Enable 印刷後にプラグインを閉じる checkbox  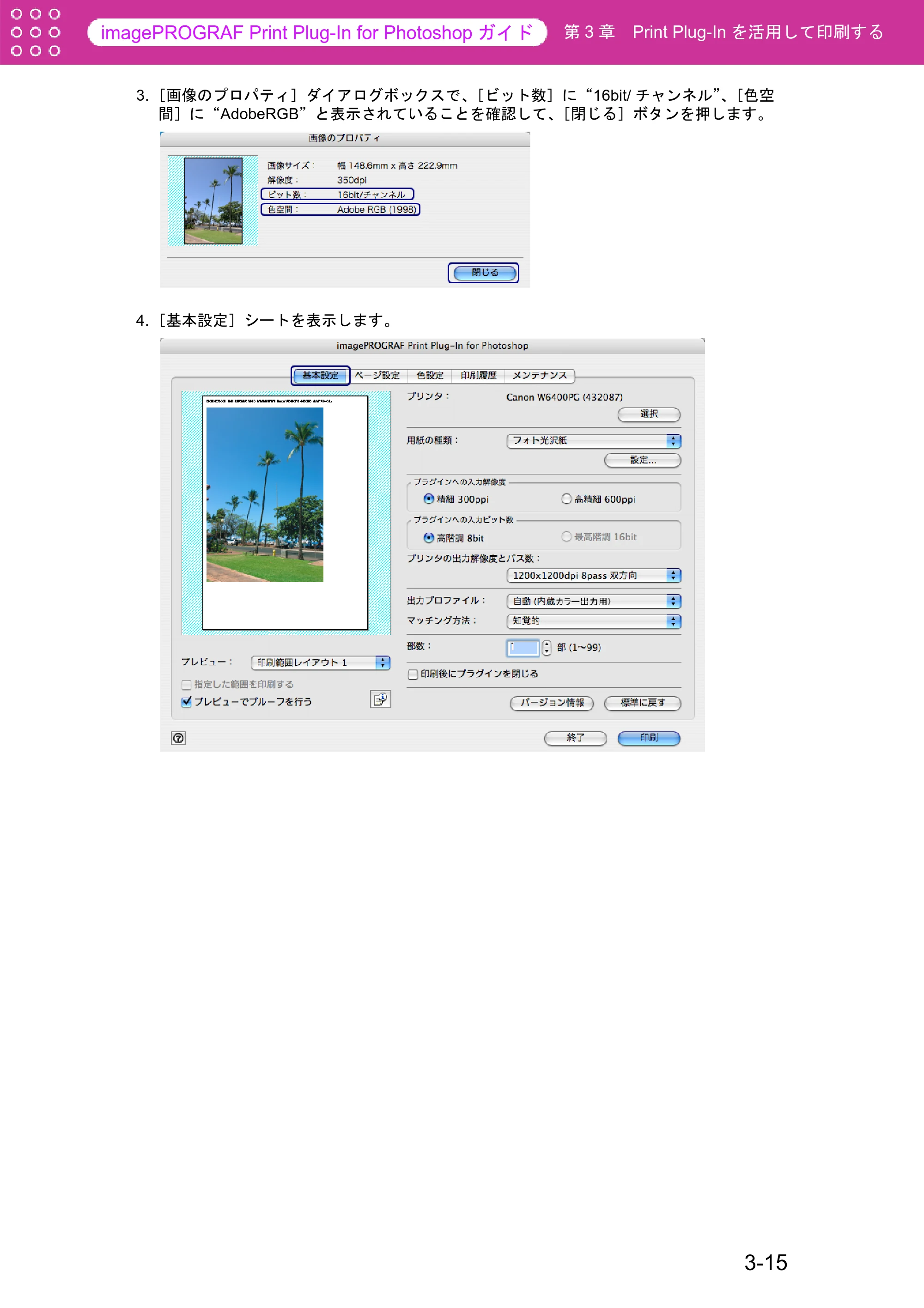(413, 675)
